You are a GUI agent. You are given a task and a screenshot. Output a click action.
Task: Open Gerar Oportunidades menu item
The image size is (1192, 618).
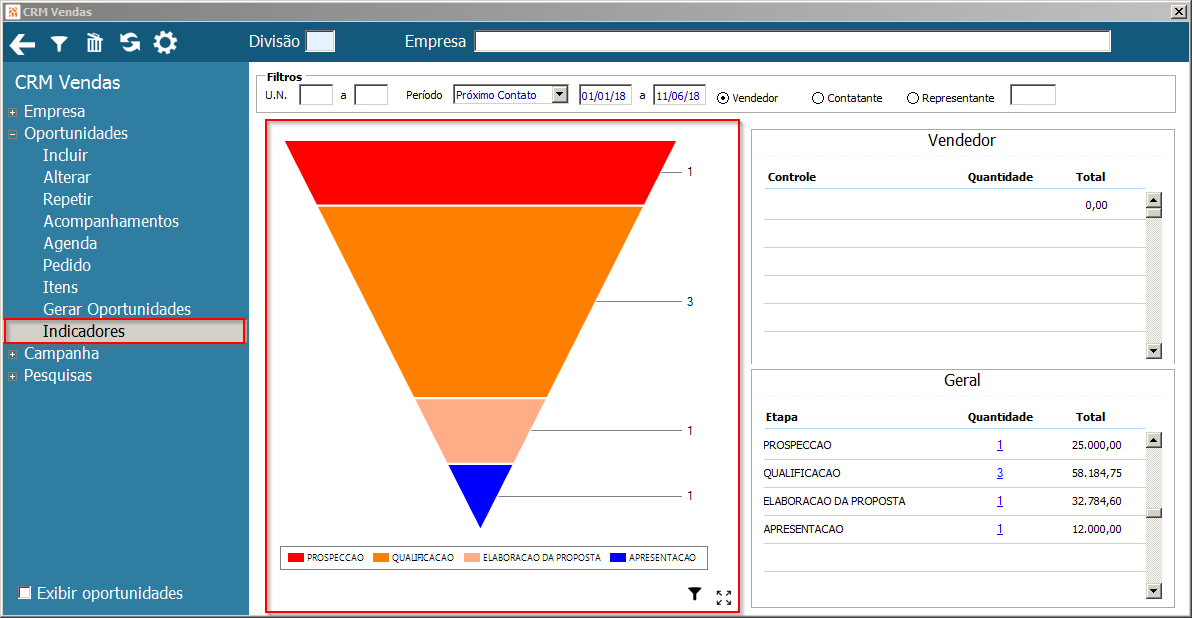(117, 309)
